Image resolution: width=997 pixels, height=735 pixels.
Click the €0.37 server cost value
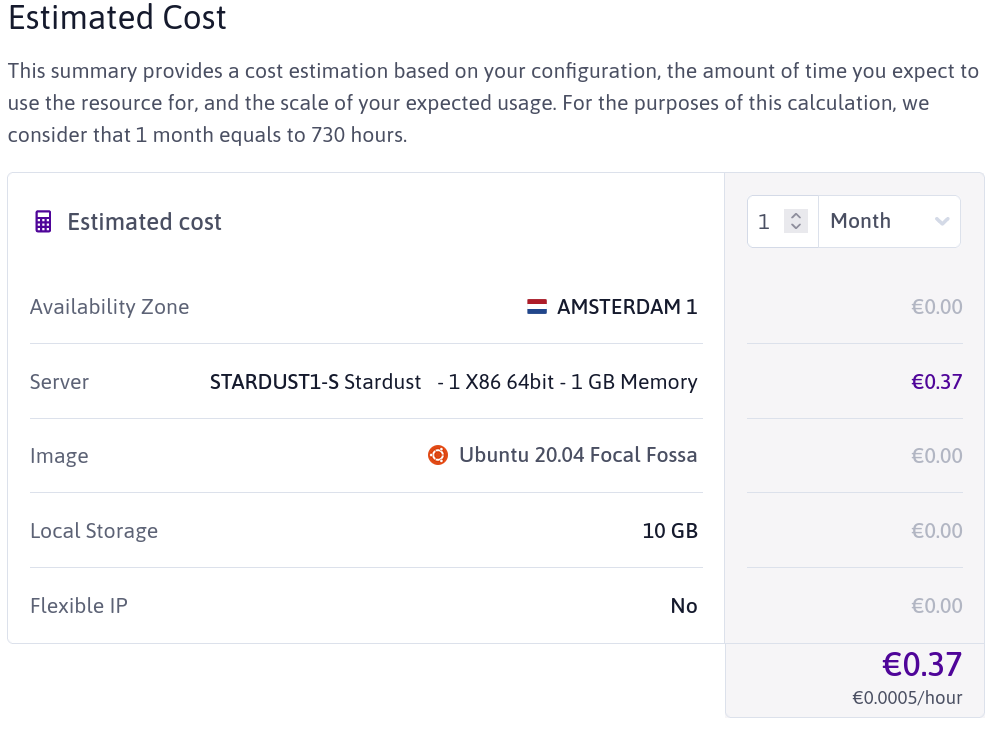pyautogui.click(x=937, y=381)
